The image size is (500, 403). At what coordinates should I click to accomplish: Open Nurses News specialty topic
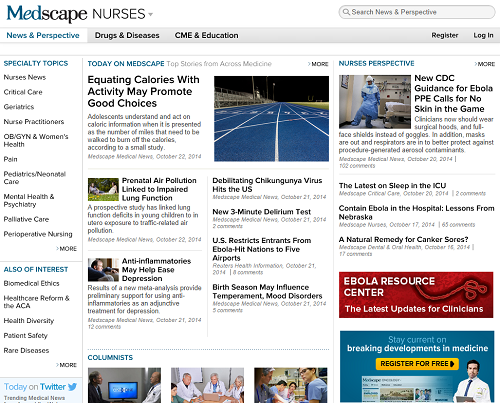coord(25,77)
